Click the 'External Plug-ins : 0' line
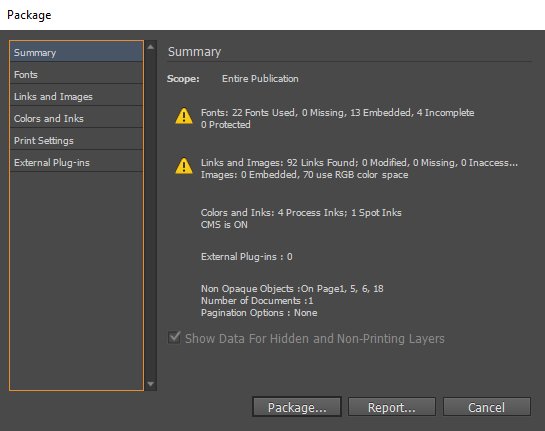The image size is (545, 431). click(246, 257)
